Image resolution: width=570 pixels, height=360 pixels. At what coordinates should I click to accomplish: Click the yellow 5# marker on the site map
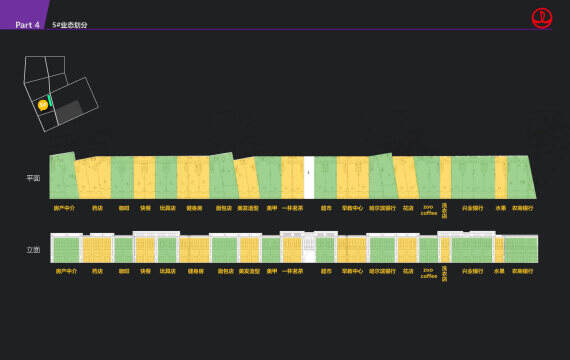[43, 105]
